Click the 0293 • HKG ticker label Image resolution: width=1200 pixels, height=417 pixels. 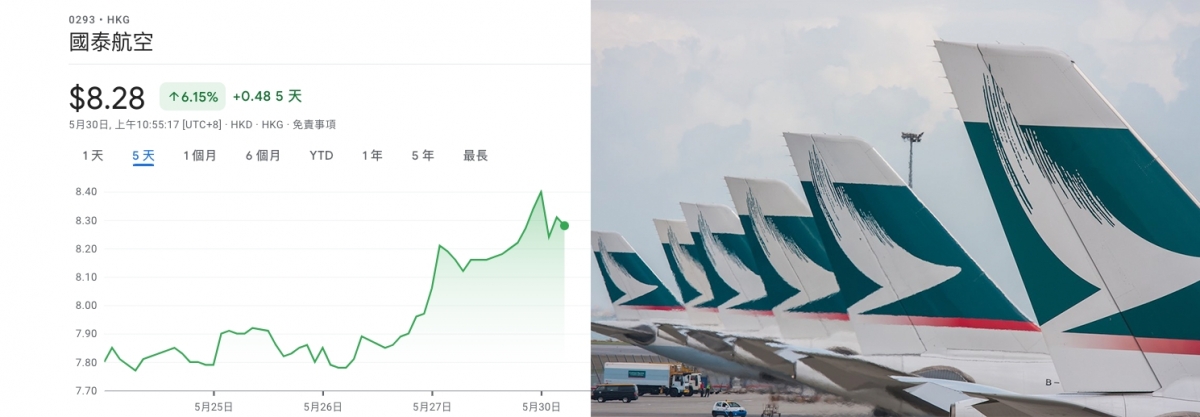pos(100,18)
